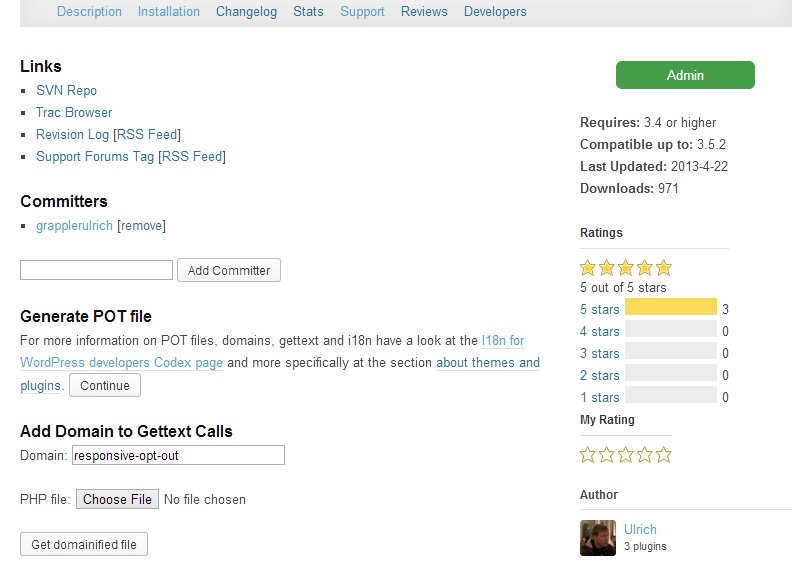Image resolution: width=812 pixels, height=562 pixels.
Task: Open the Trac Browser link
Action: coord(74,113)
